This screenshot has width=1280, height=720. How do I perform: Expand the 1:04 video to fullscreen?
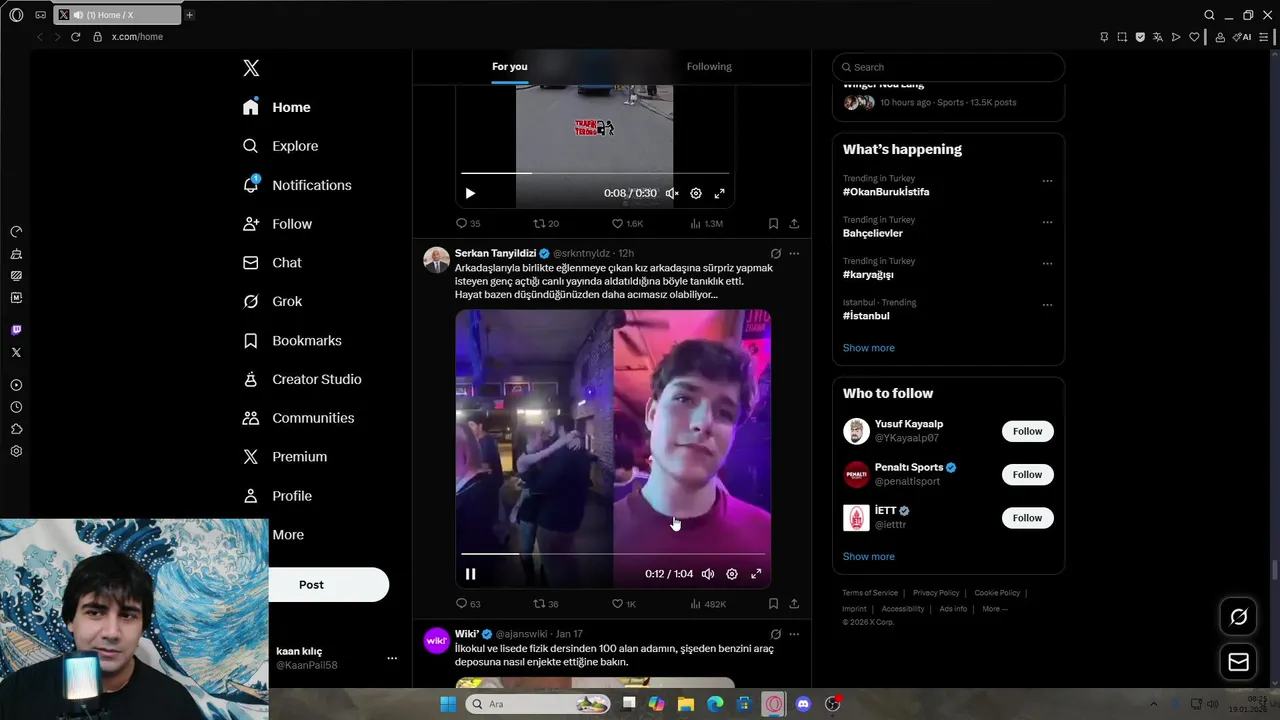pyautogui.click(x=756, y=574)
